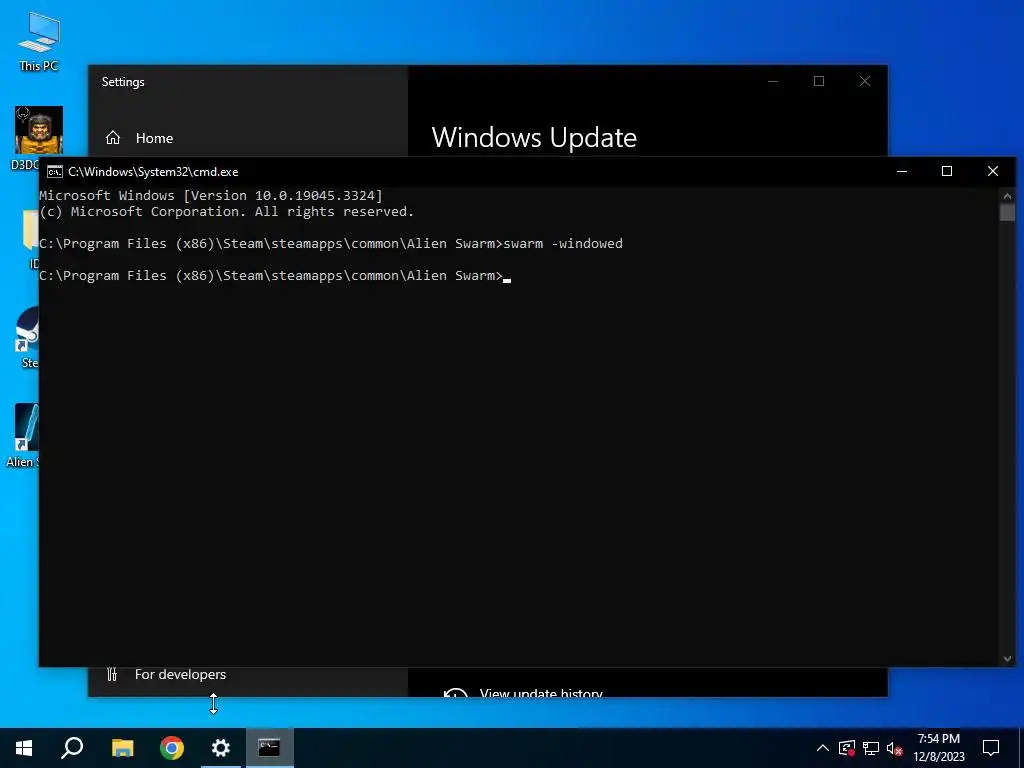Click Command Prompt taskbar button
This screenshot has width=1024, height=768.
point(269,748)
